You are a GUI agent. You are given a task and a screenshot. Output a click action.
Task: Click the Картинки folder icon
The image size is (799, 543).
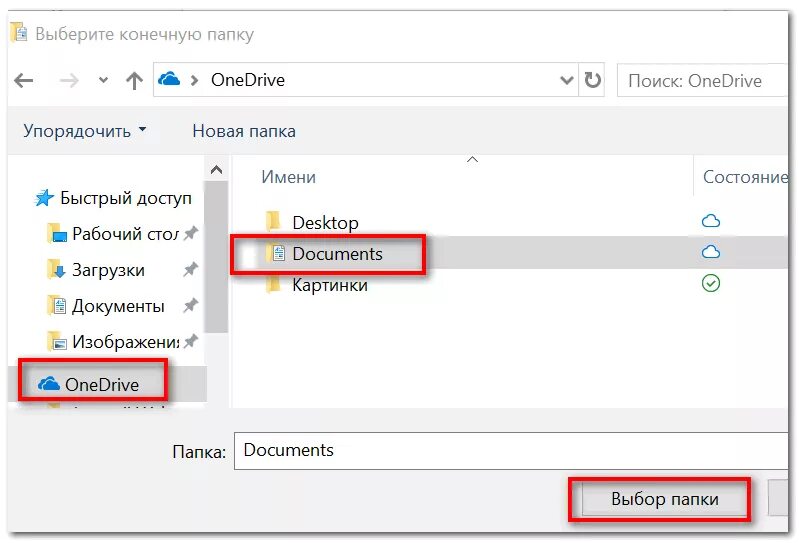274,284
